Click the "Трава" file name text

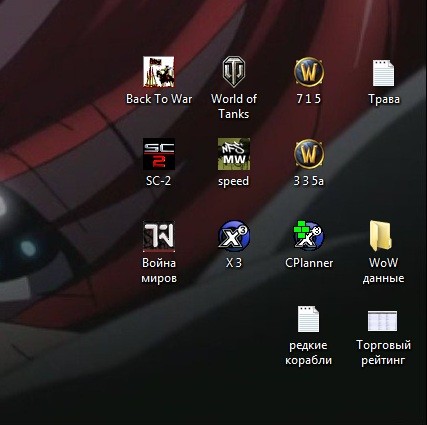(x=384, y=99)
